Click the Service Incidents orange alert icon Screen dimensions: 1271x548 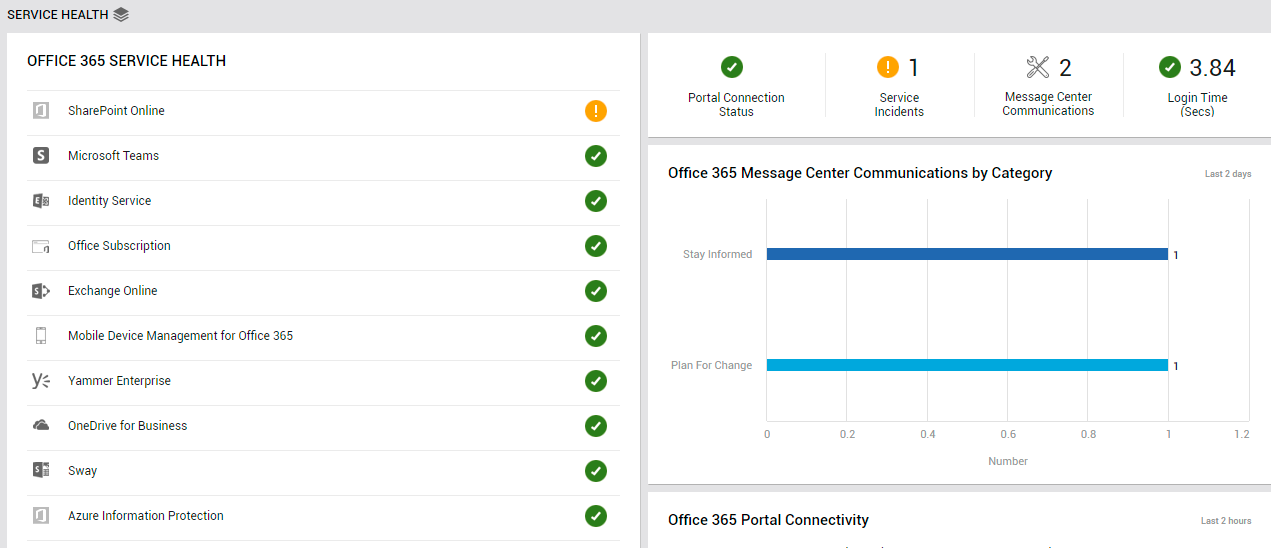click(x=888, y=67)
